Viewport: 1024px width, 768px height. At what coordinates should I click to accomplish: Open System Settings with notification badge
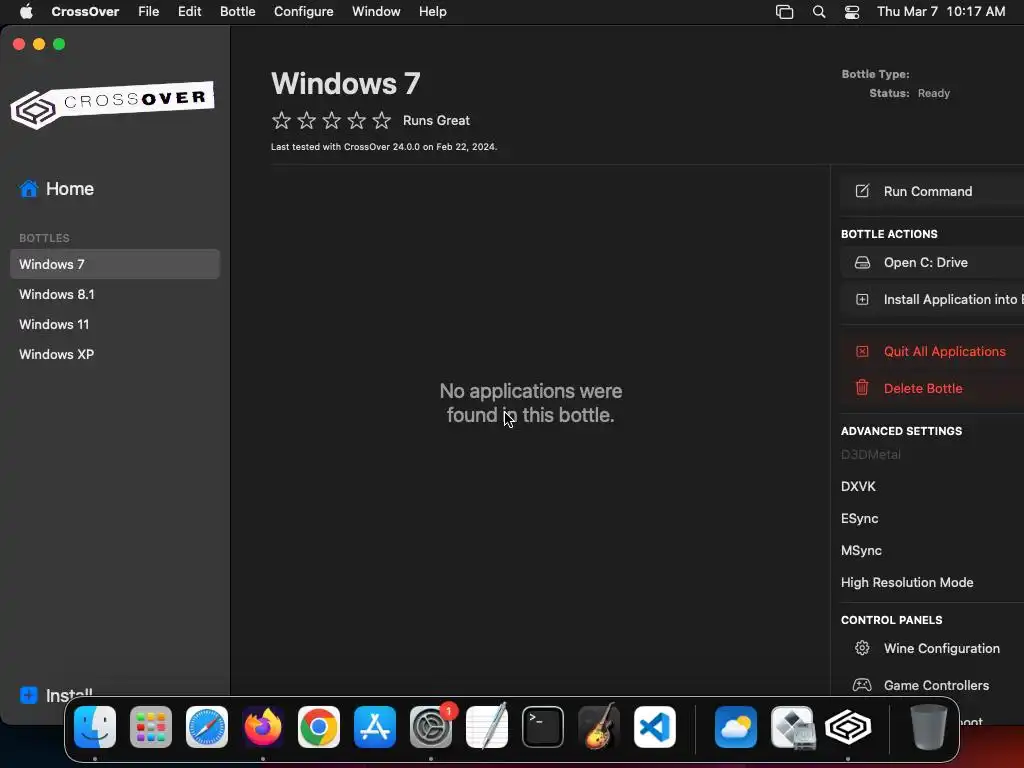point(431,727)
